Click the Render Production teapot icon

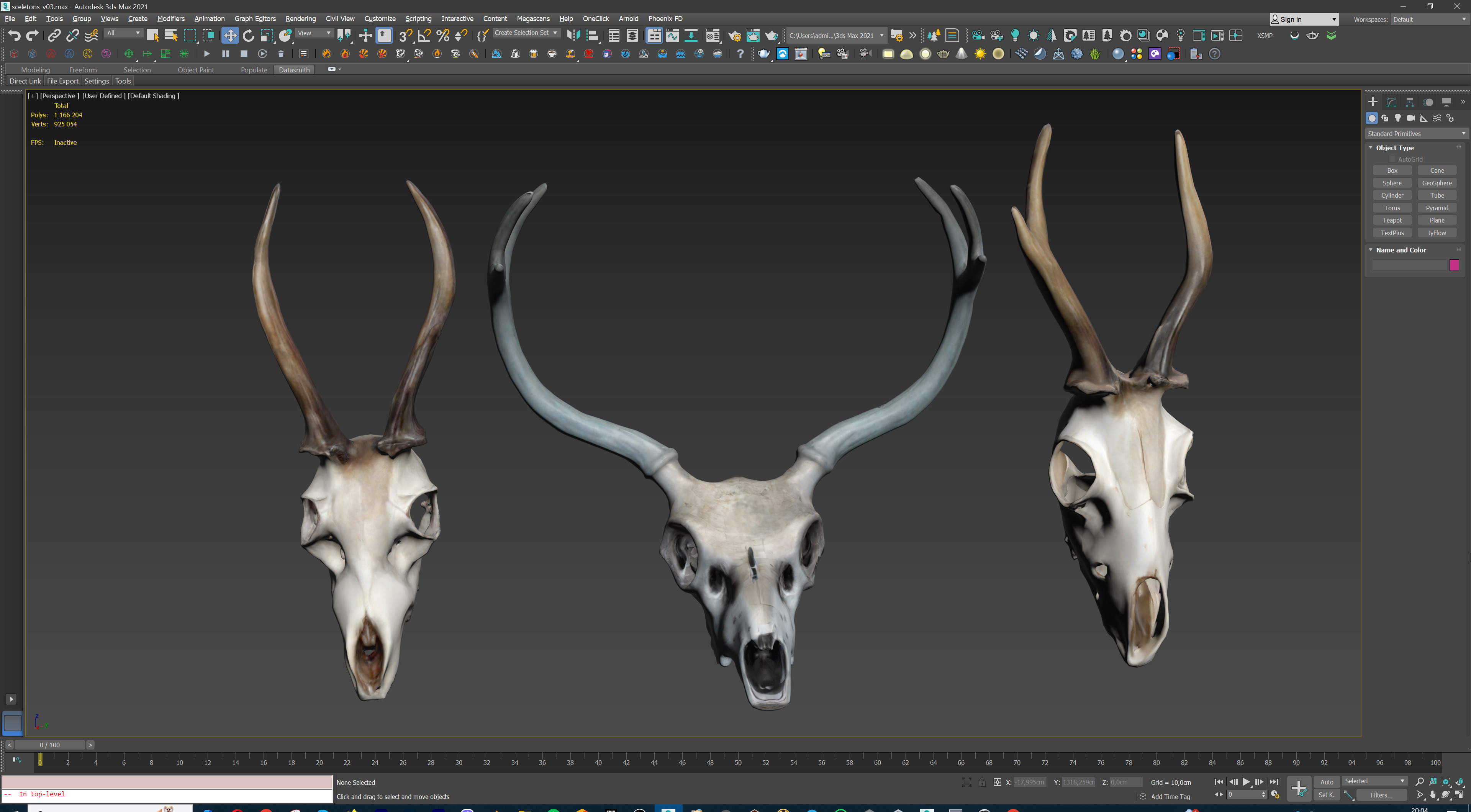click(x=772, y=35)
